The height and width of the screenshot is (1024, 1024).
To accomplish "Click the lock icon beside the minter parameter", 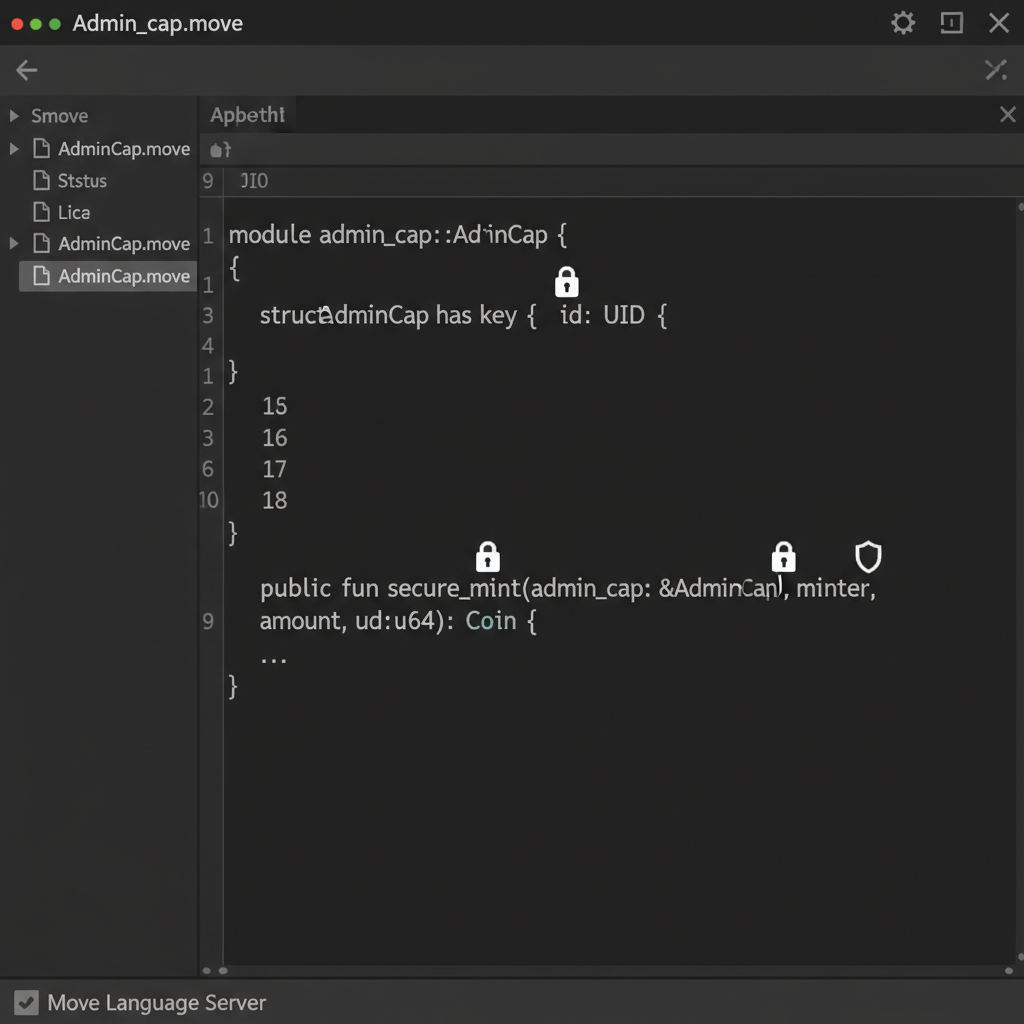I will [x=783, y=557].
